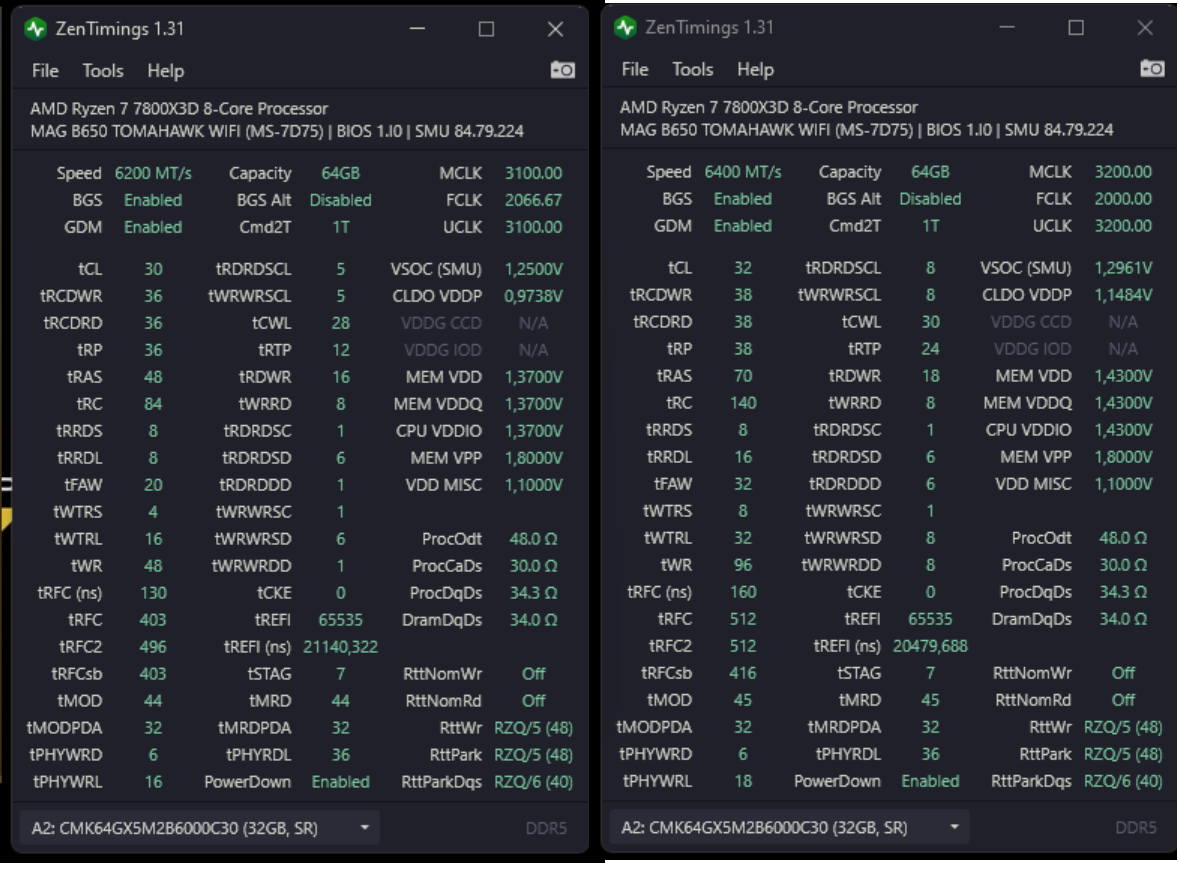Expand the A2 memory module dropdown in left window
This screenshot has width=1179, height=869.
pyautogui.click(x=199, y=828)
